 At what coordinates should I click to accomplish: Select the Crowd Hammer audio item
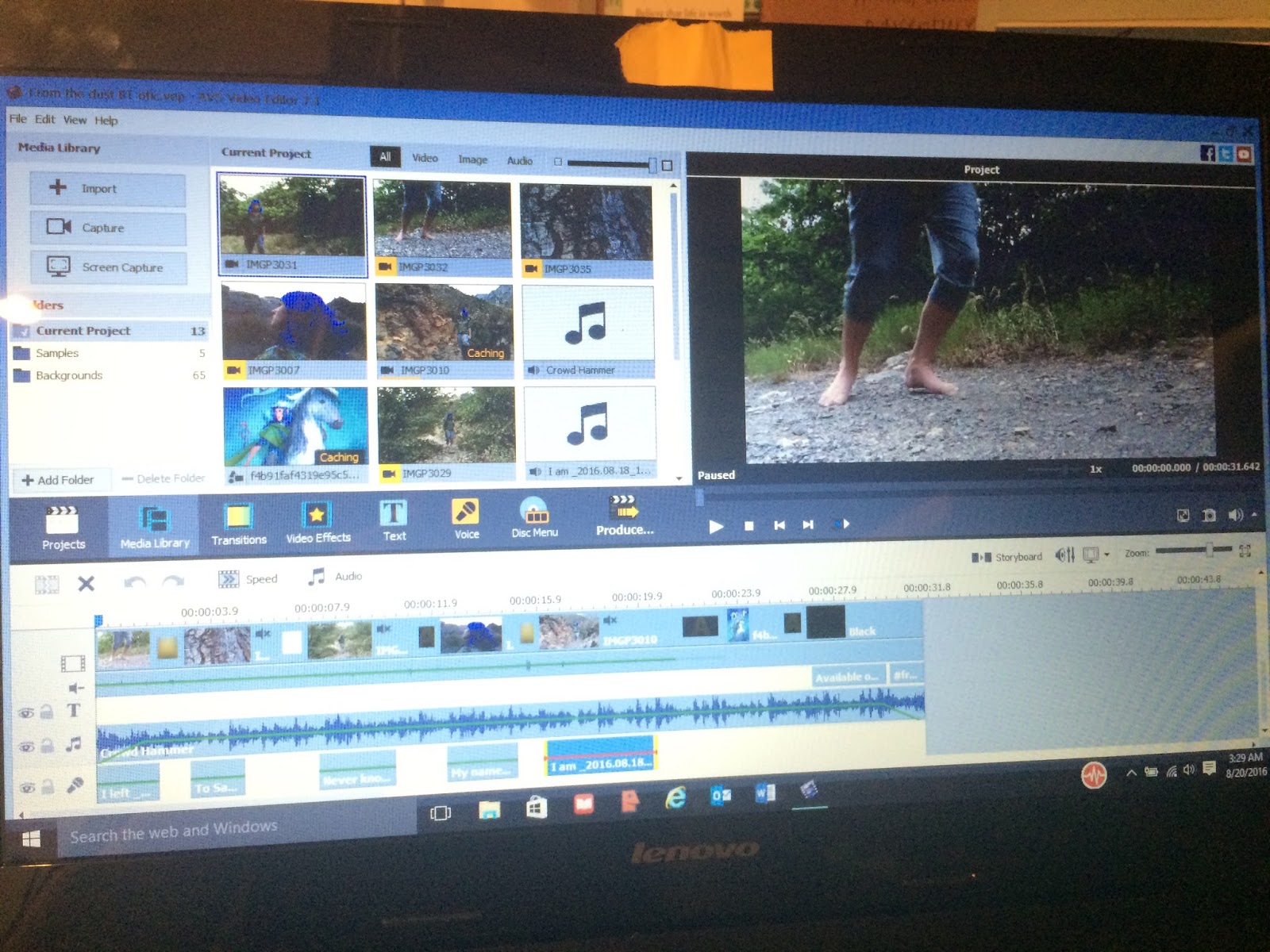point(588,332)
